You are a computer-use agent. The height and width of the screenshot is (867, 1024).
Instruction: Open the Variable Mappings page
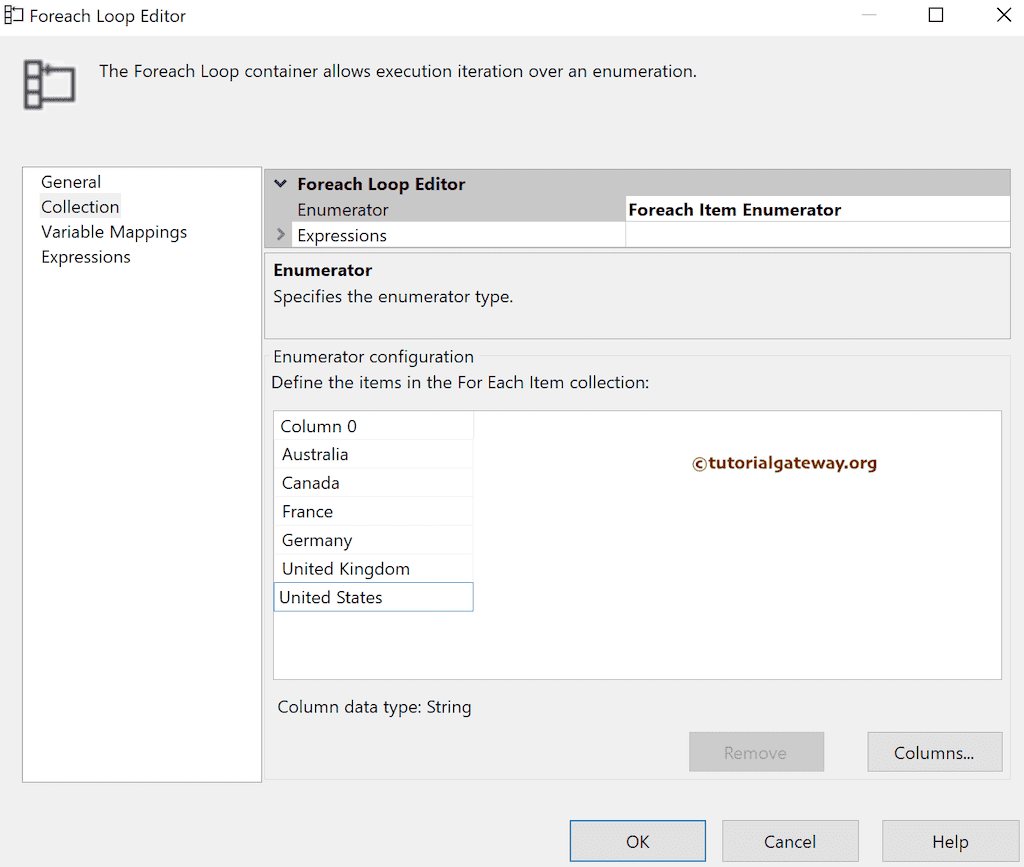click(114, 232)
